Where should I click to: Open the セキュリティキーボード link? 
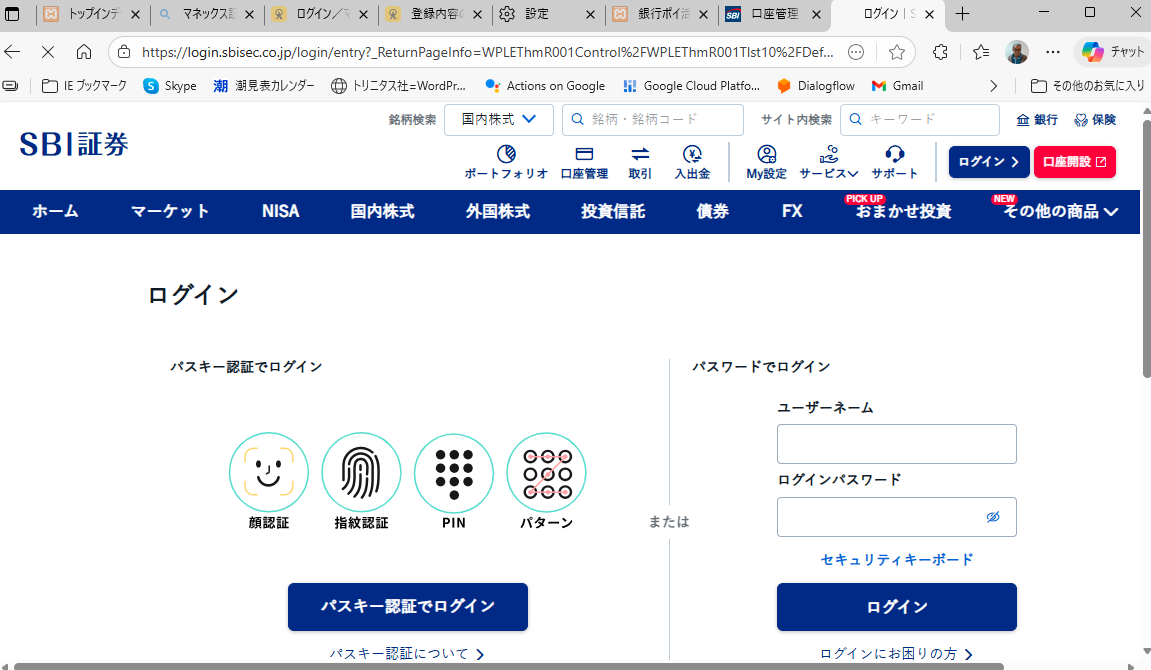coord(897,560)
